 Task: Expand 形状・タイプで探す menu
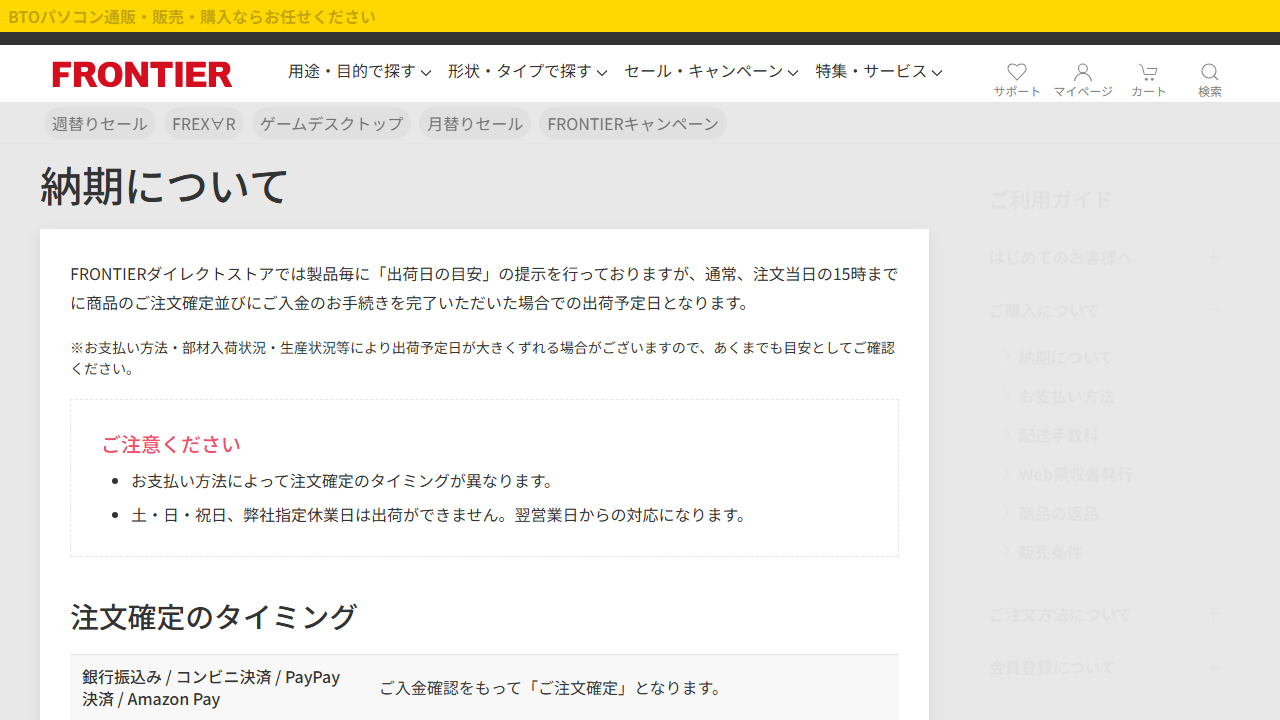528,72
